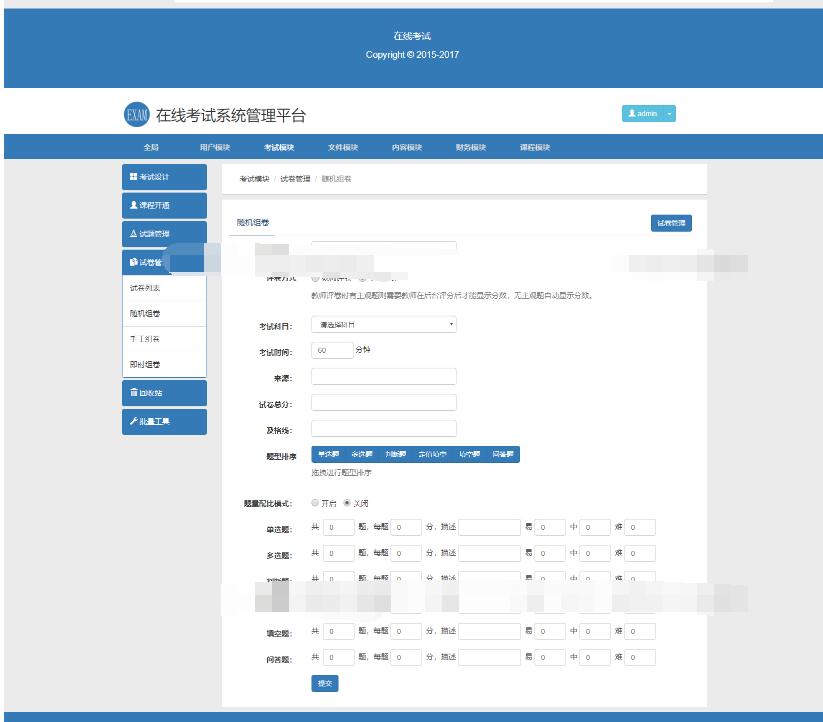Viewport: 823px width, 722px height.
Task: Select the 关闭 radio option
Action: pyautogui.click(x=347, y=503)
